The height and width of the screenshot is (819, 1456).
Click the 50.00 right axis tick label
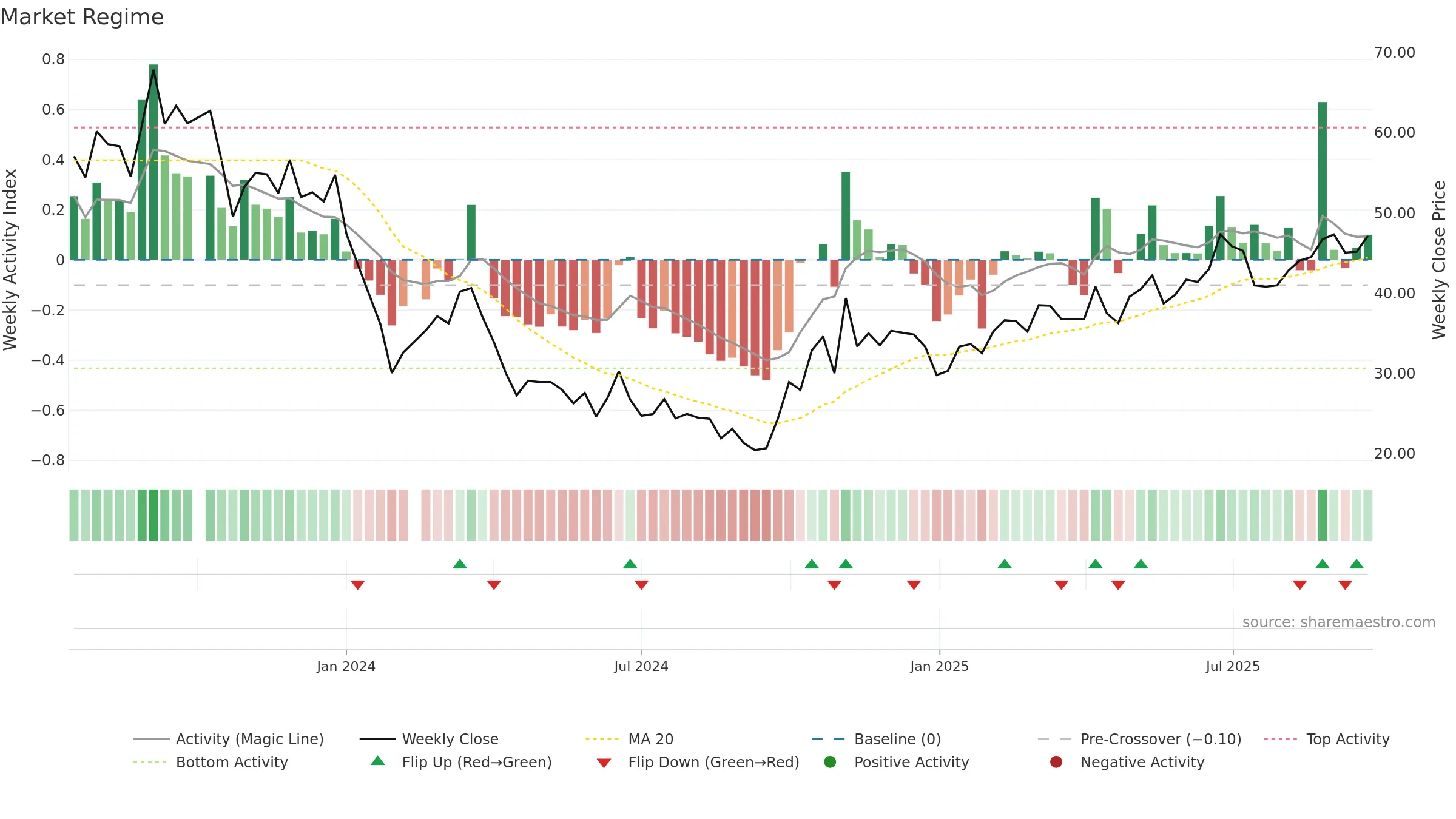(1395, 214)
